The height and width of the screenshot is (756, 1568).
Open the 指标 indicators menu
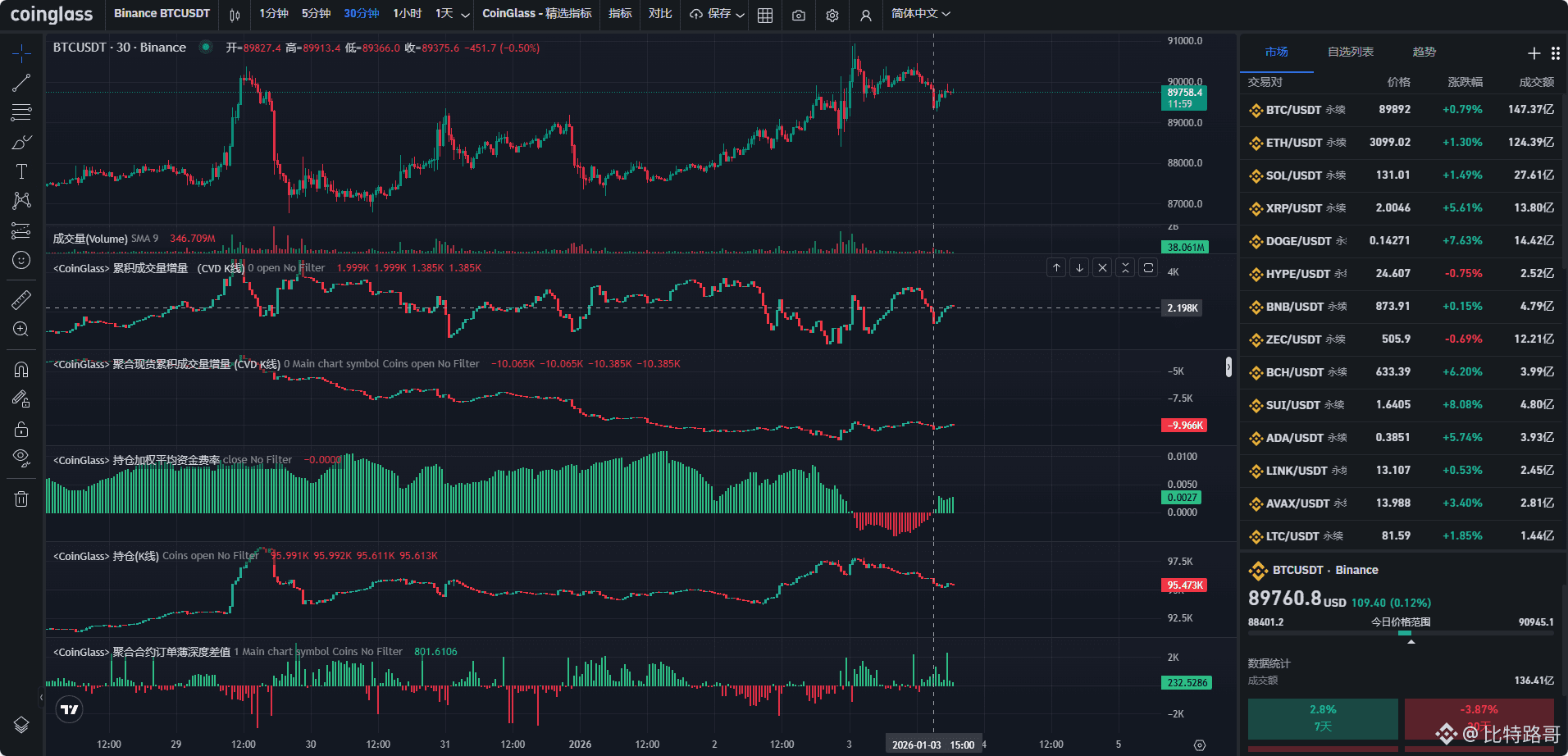coord(620,14)
